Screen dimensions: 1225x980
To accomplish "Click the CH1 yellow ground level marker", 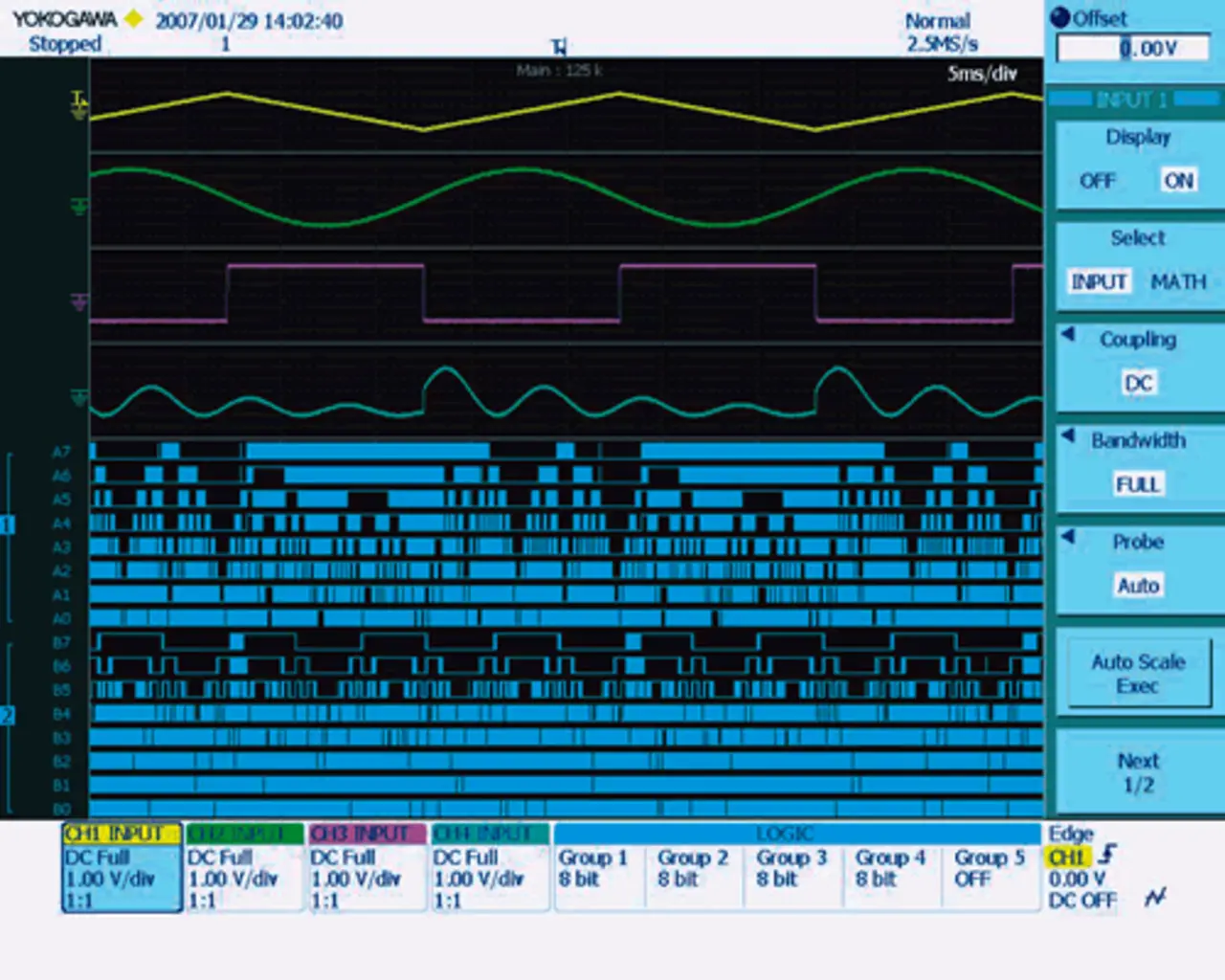I will pyautogui.click(x=79, y=105).
